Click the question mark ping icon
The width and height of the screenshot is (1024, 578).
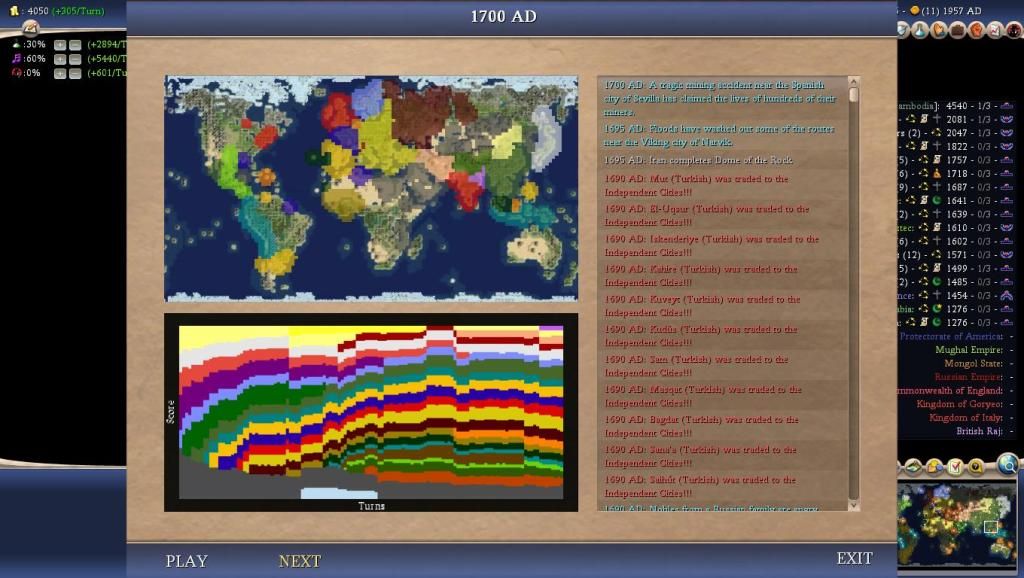(976, 468)
